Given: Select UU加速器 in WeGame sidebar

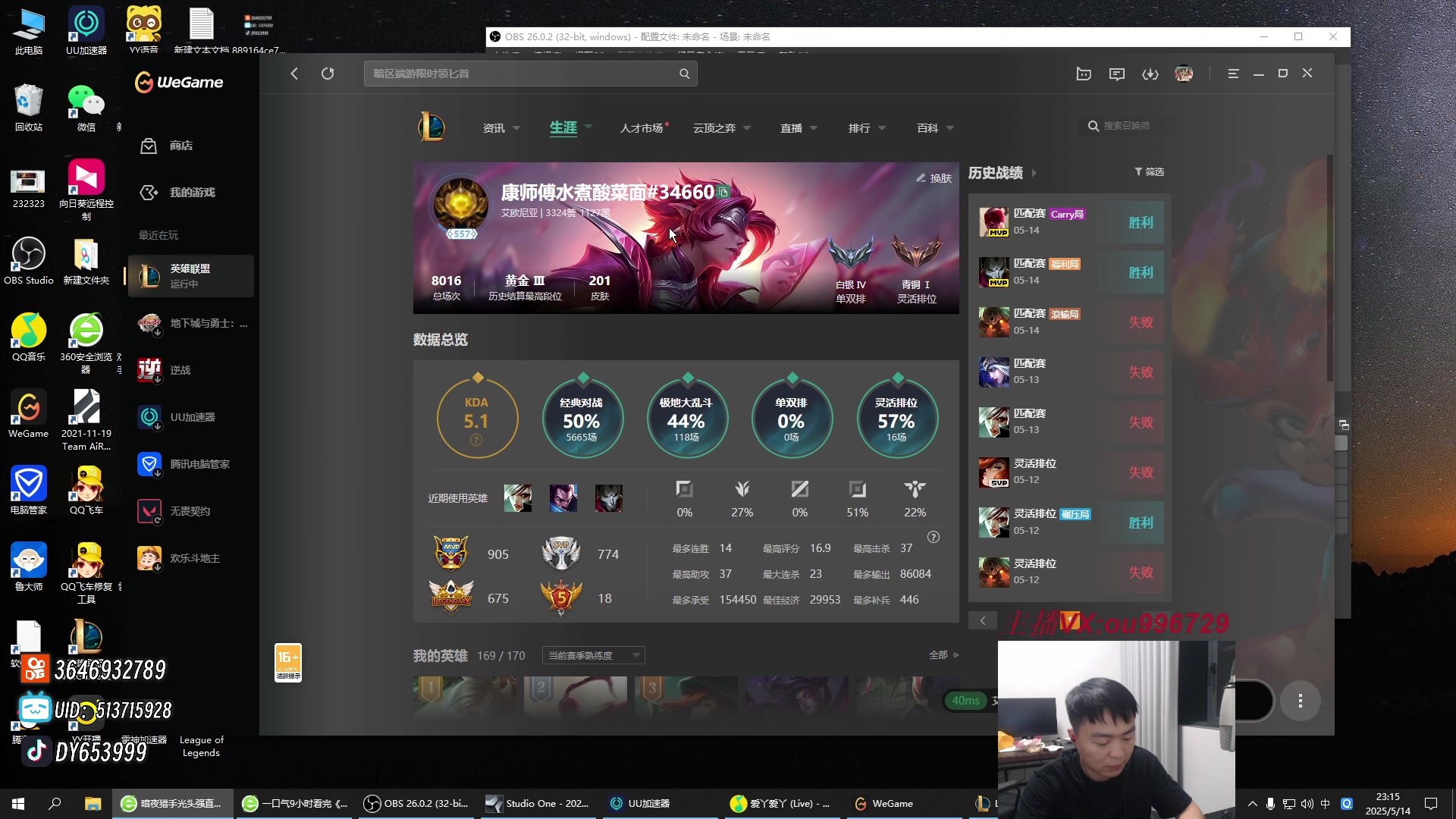Looking at the screenshot, I should click(x=190, y=417).
